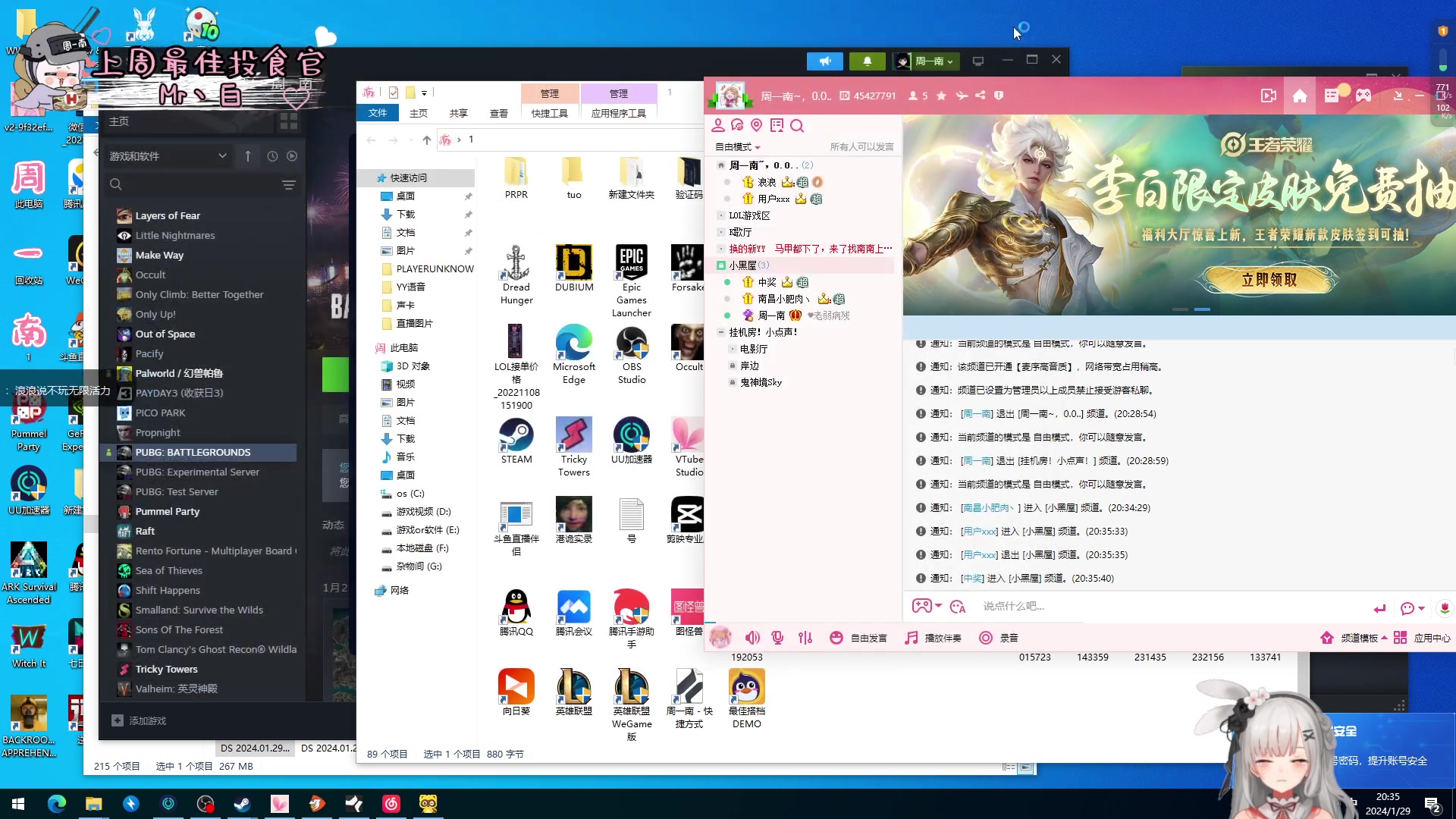The image size is (1456, 819).
Task: Click the speaker volume icon in YY toolbar
Action: tap(752, 638)
